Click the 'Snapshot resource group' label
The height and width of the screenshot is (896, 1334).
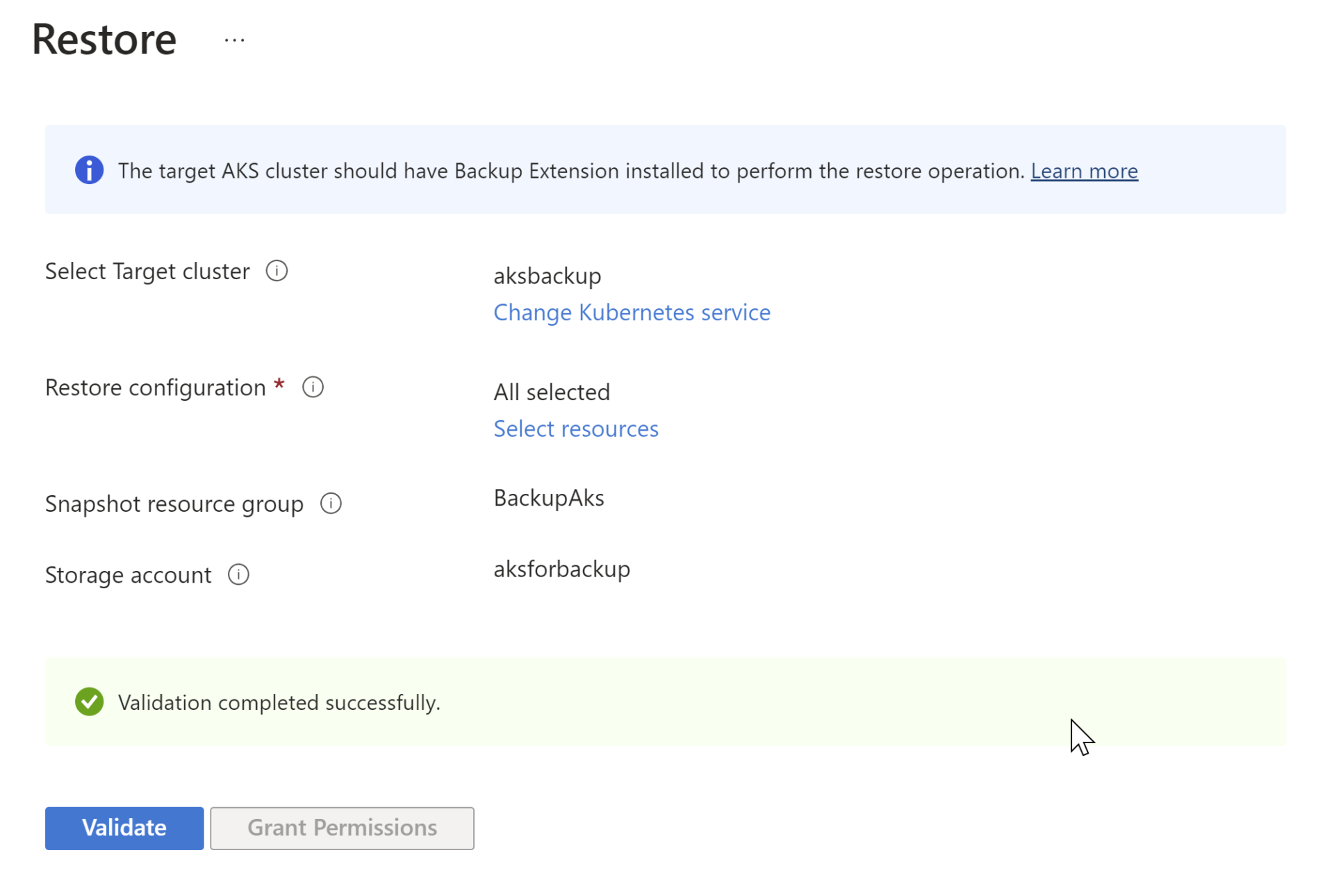click(174, 504)
